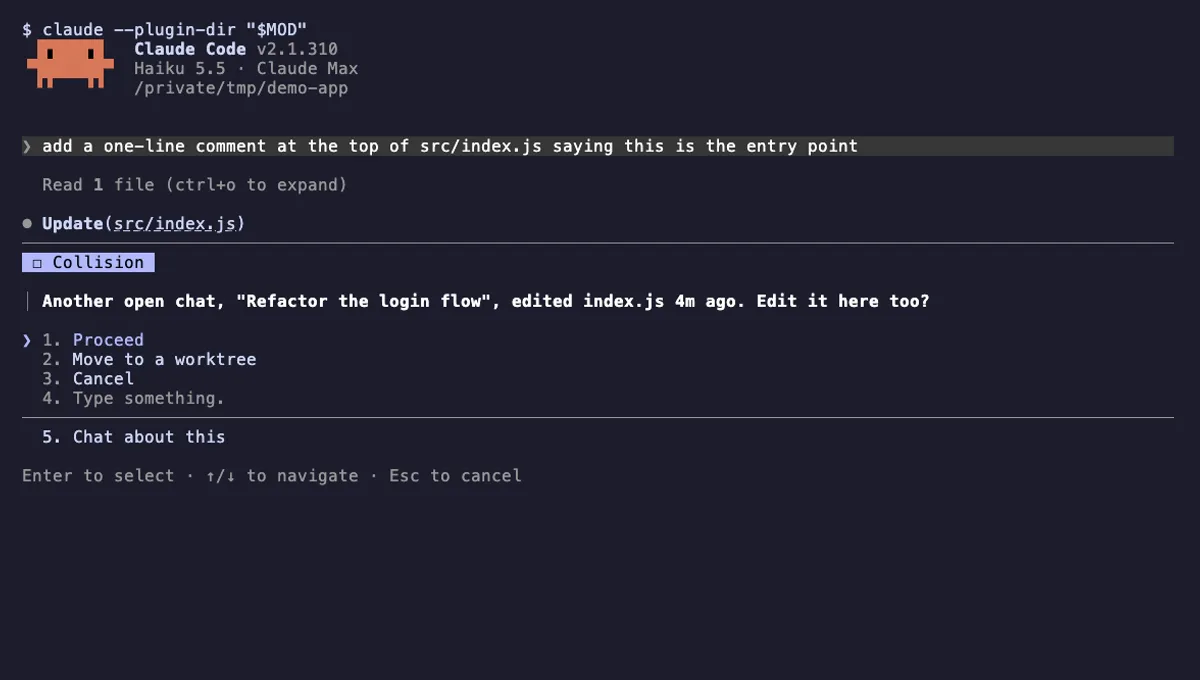1200x680 pixels.
Task: Click the selection arrow beside Proceed
Action: (27, 340)
